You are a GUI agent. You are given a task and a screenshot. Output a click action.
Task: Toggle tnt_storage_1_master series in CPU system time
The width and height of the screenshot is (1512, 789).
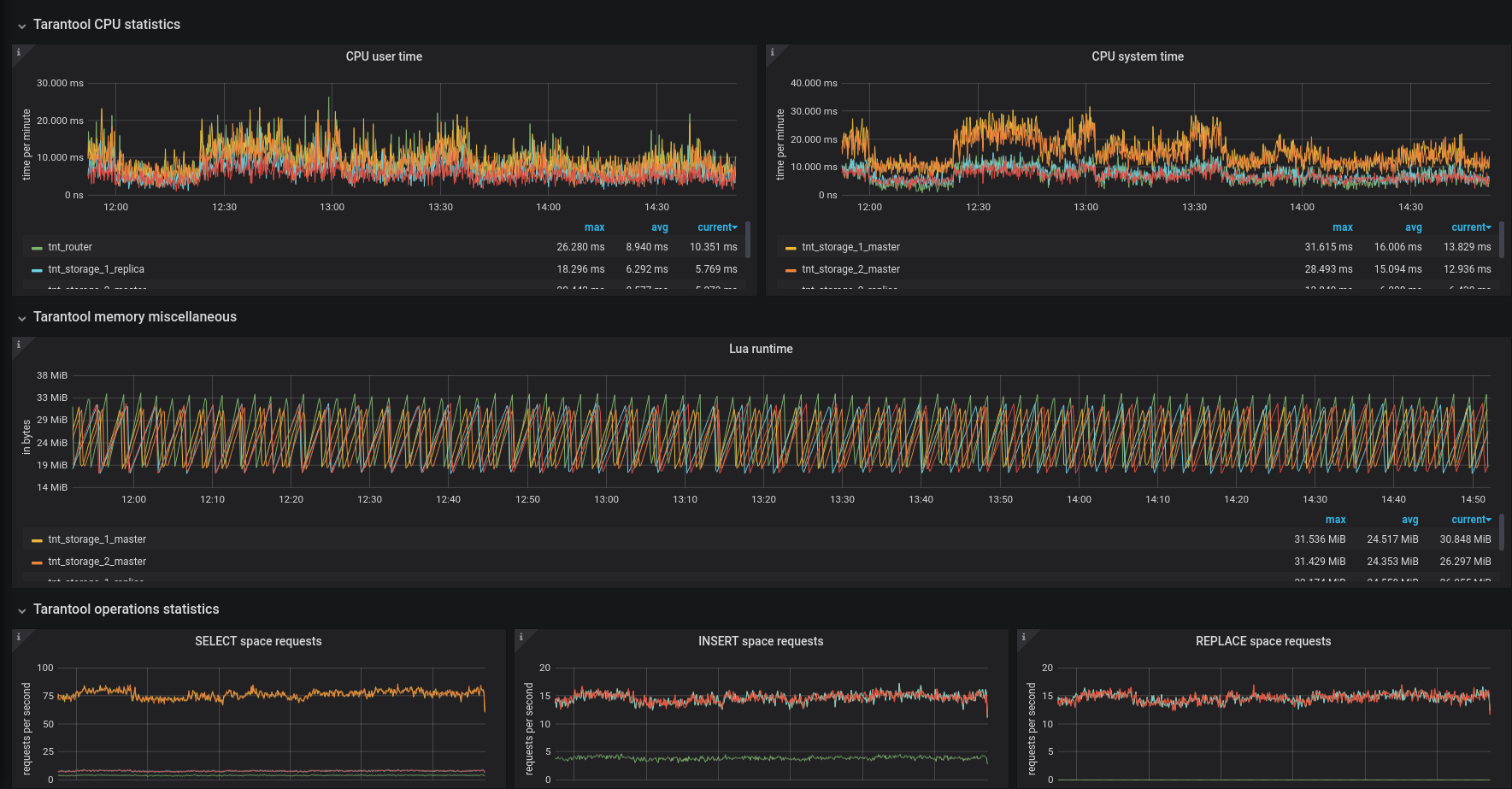[x=850, y=247]
